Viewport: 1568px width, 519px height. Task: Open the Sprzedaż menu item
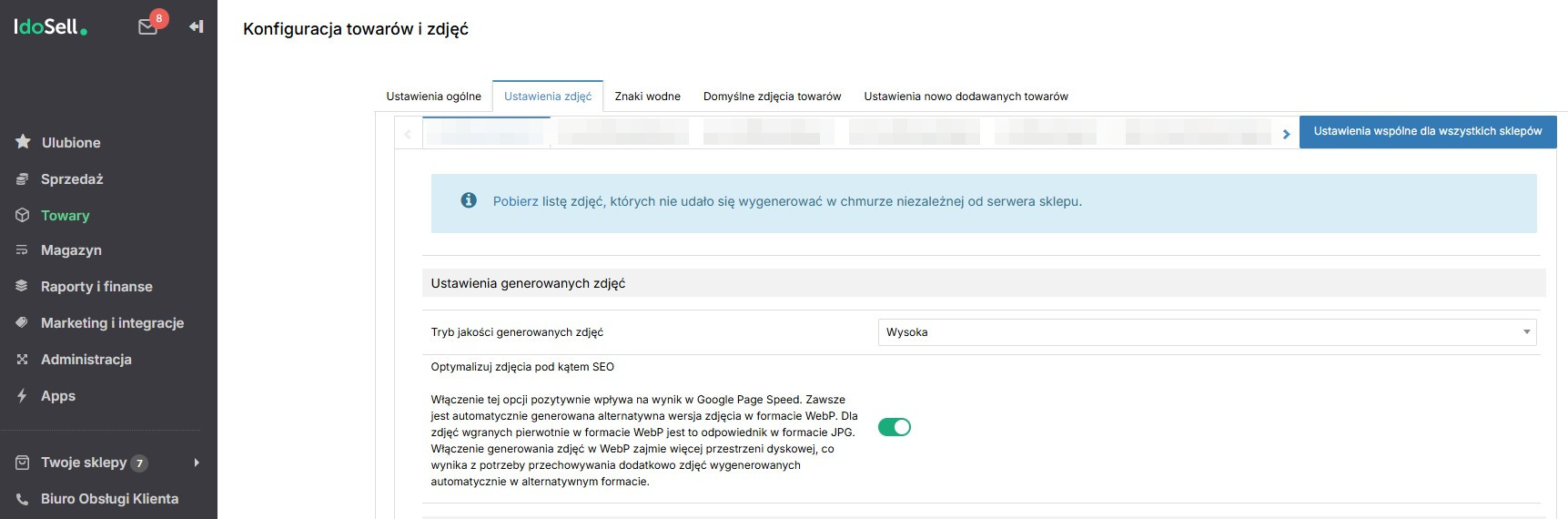coord(72,179)
